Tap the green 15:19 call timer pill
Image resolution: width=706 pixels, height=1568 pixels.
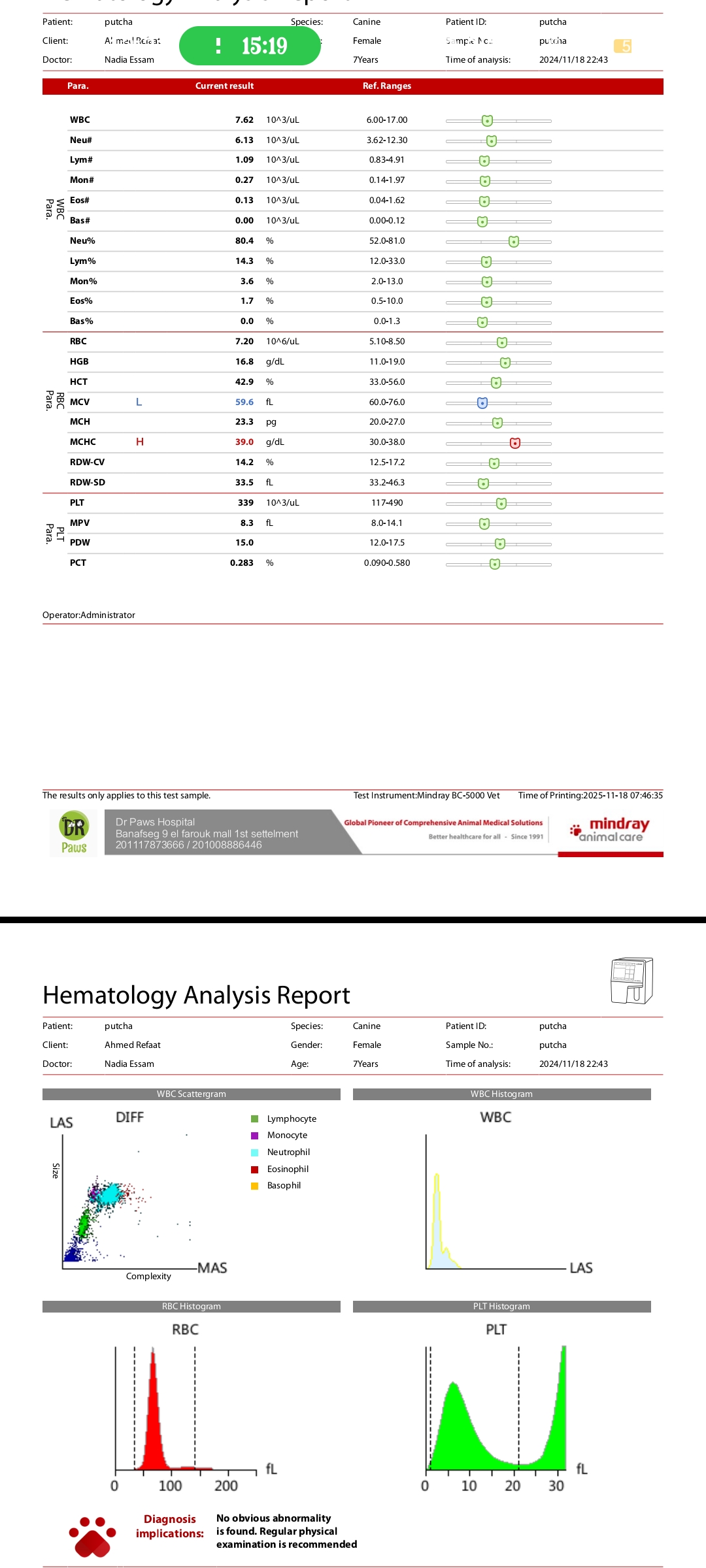click(x=250, y=46)
